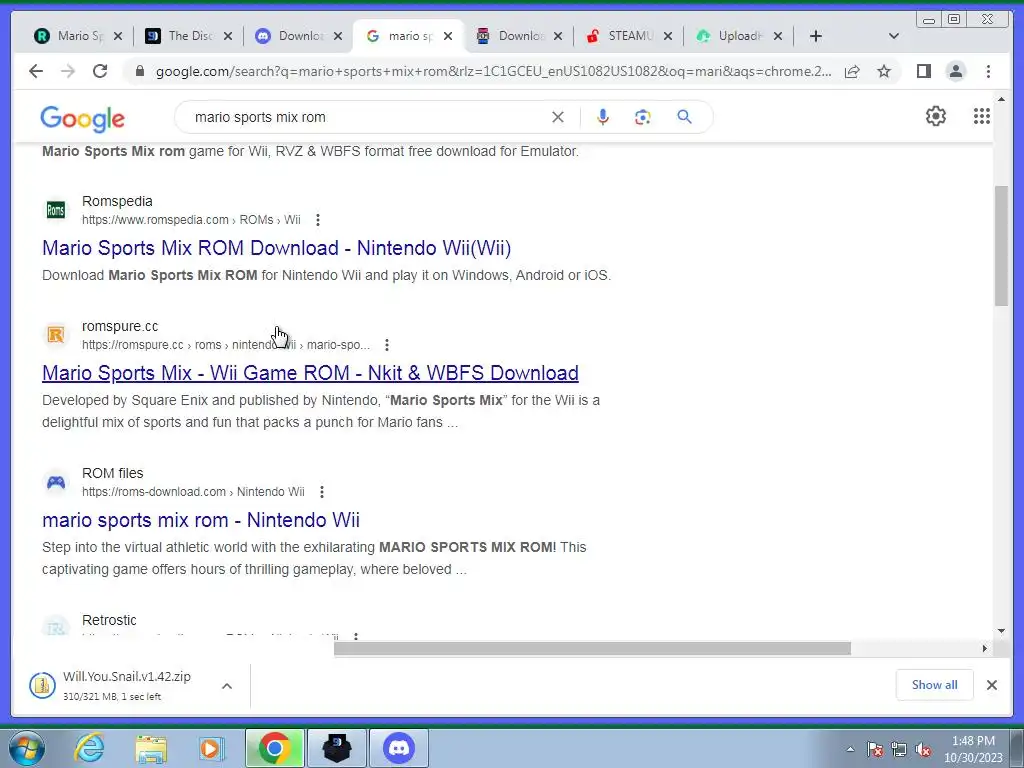Clear the Google search box text
Image resolution: width=1024 pixels, height=768 pixels.
(558, 117)
